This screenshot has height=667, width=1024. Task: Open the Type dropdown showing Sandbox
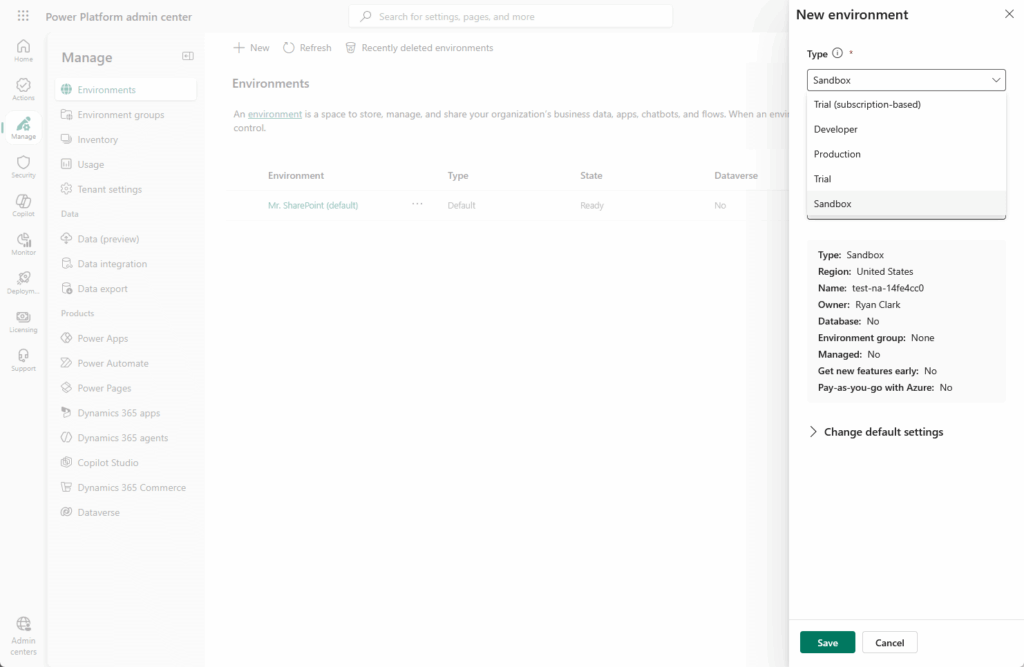pos(906,80)
